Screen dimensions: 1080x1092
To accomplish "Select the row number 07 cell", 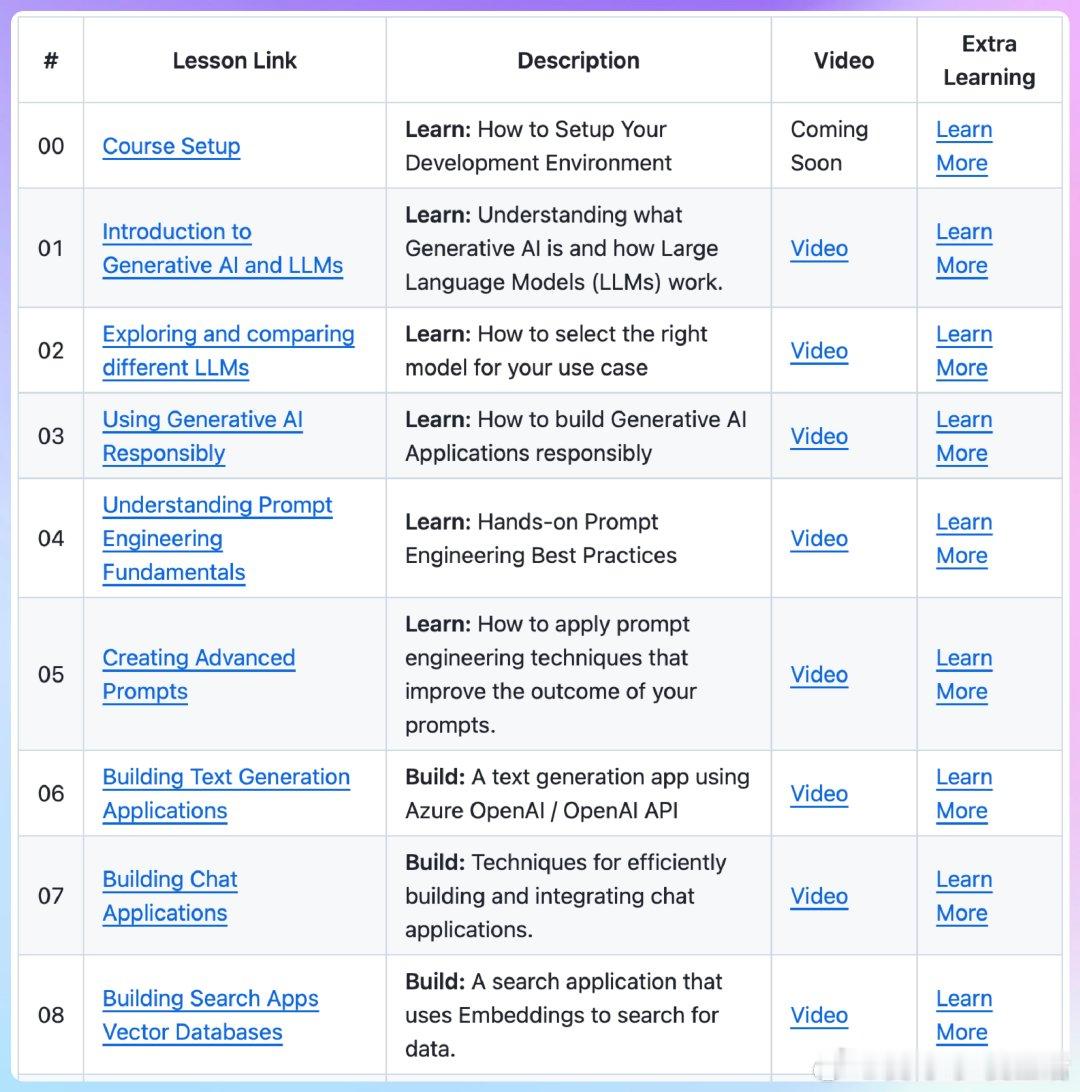I will 51,896.
